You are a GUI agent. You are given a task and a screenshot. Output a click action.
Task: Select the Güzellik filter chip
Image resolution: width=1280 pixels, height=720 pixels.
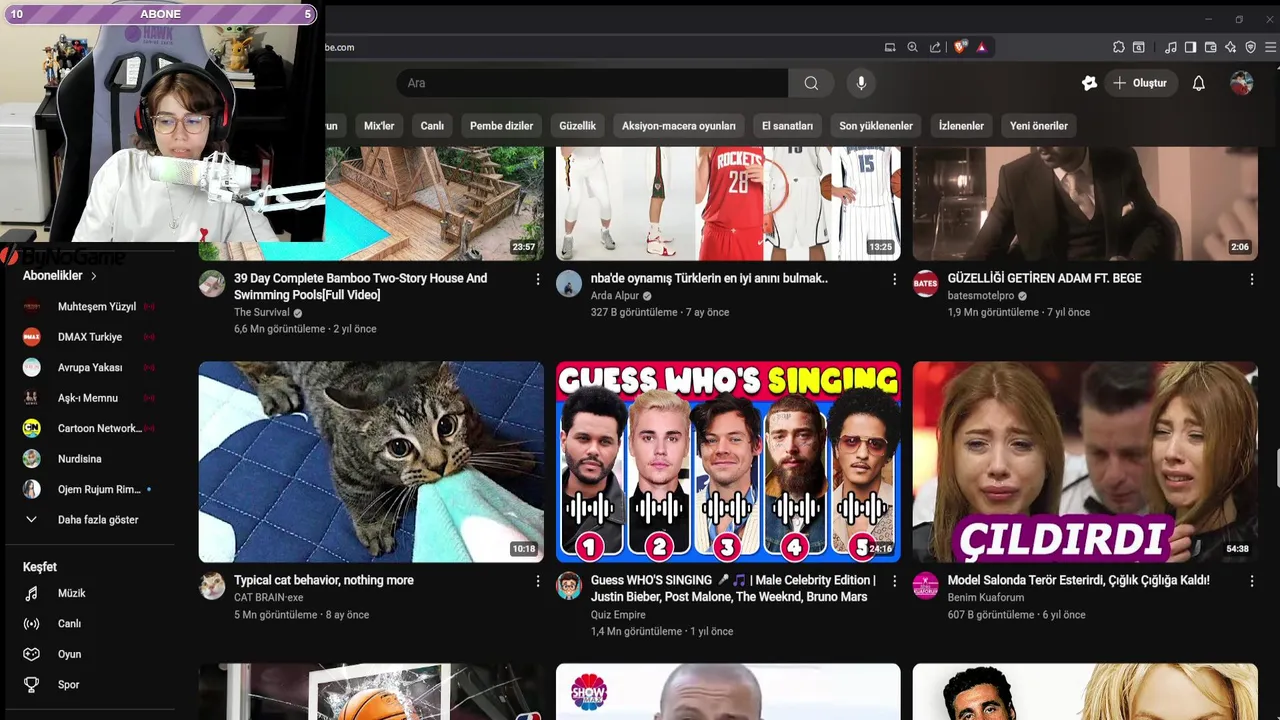pyautogui.click(x=577, y=126)
